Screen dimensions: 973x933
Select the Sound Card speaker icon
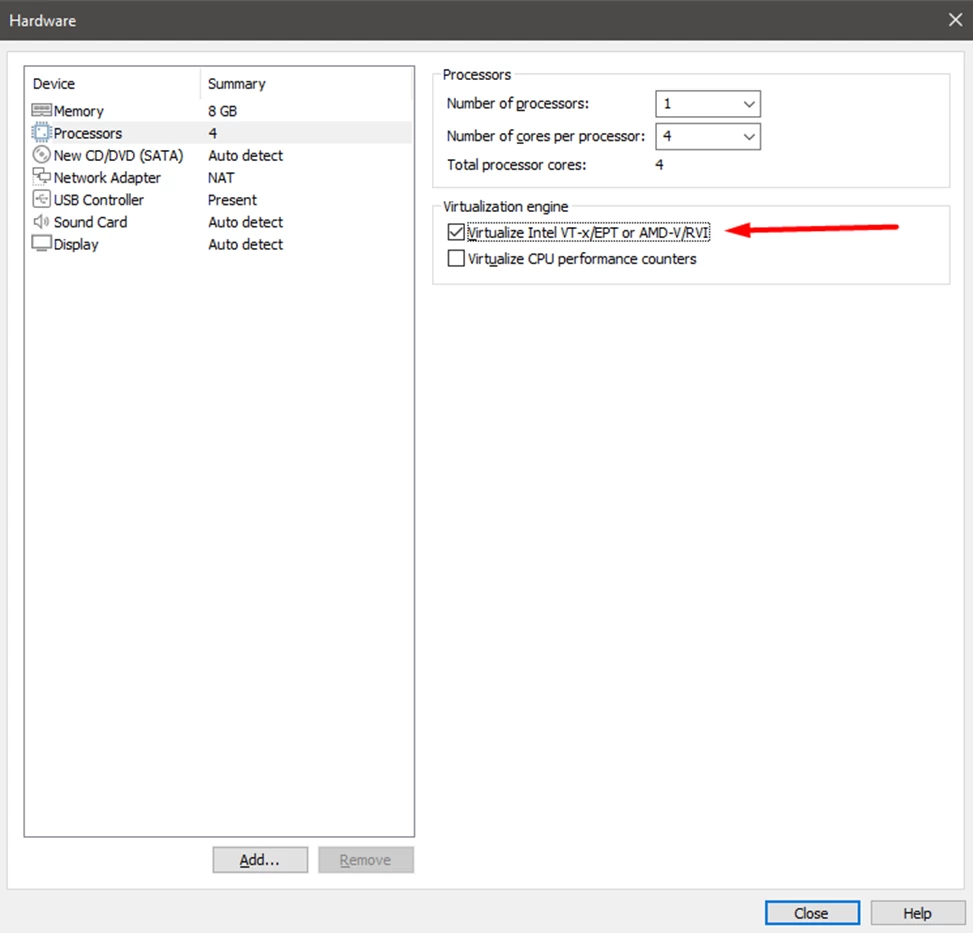(42, 222)
